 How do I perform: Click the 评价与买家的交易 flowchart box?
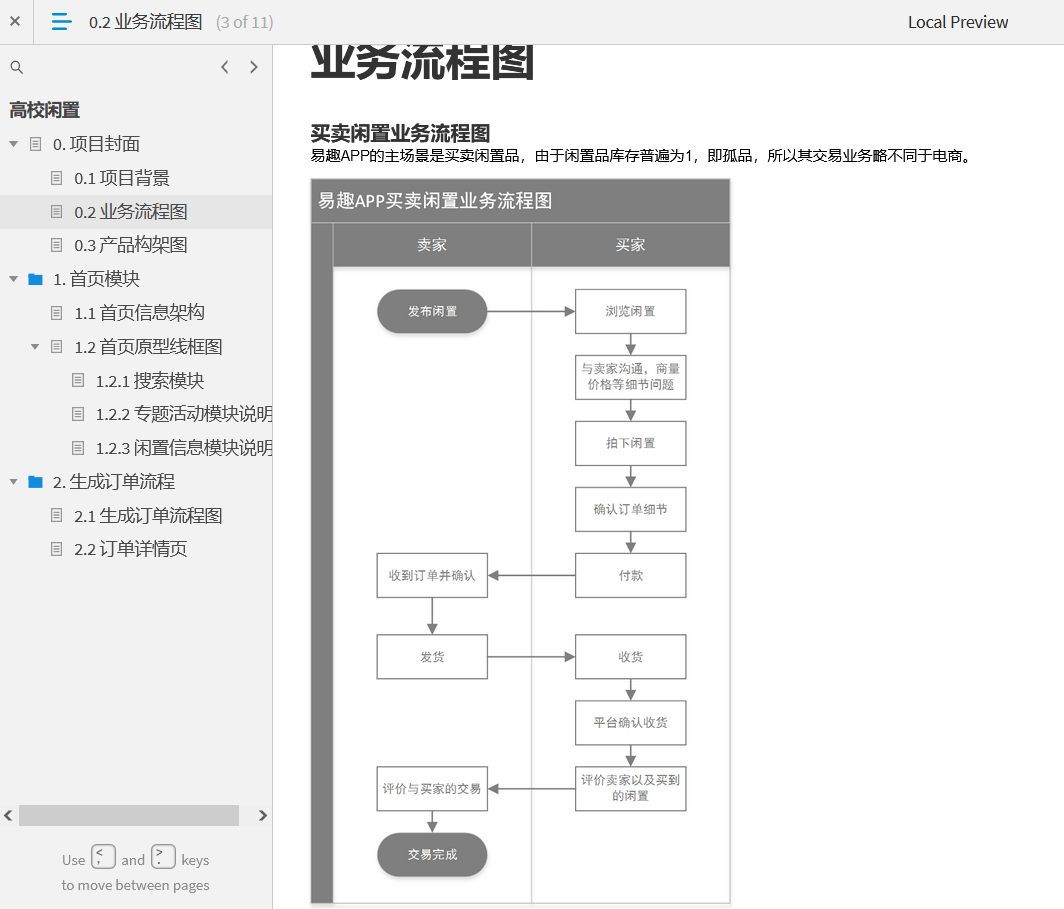[432, 789]
